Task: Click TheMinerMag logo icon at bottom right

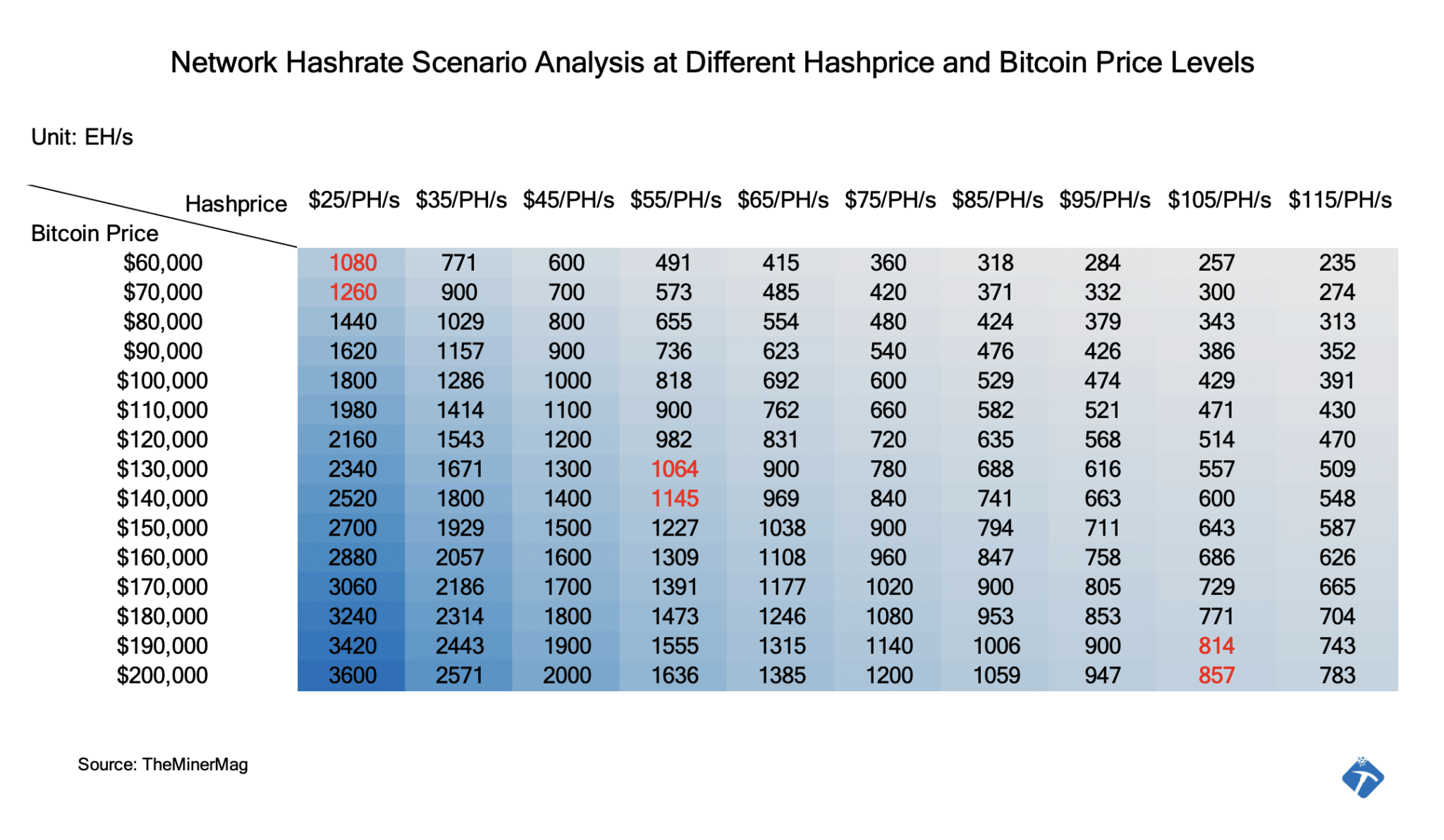Action: [x=1363, y=778]
